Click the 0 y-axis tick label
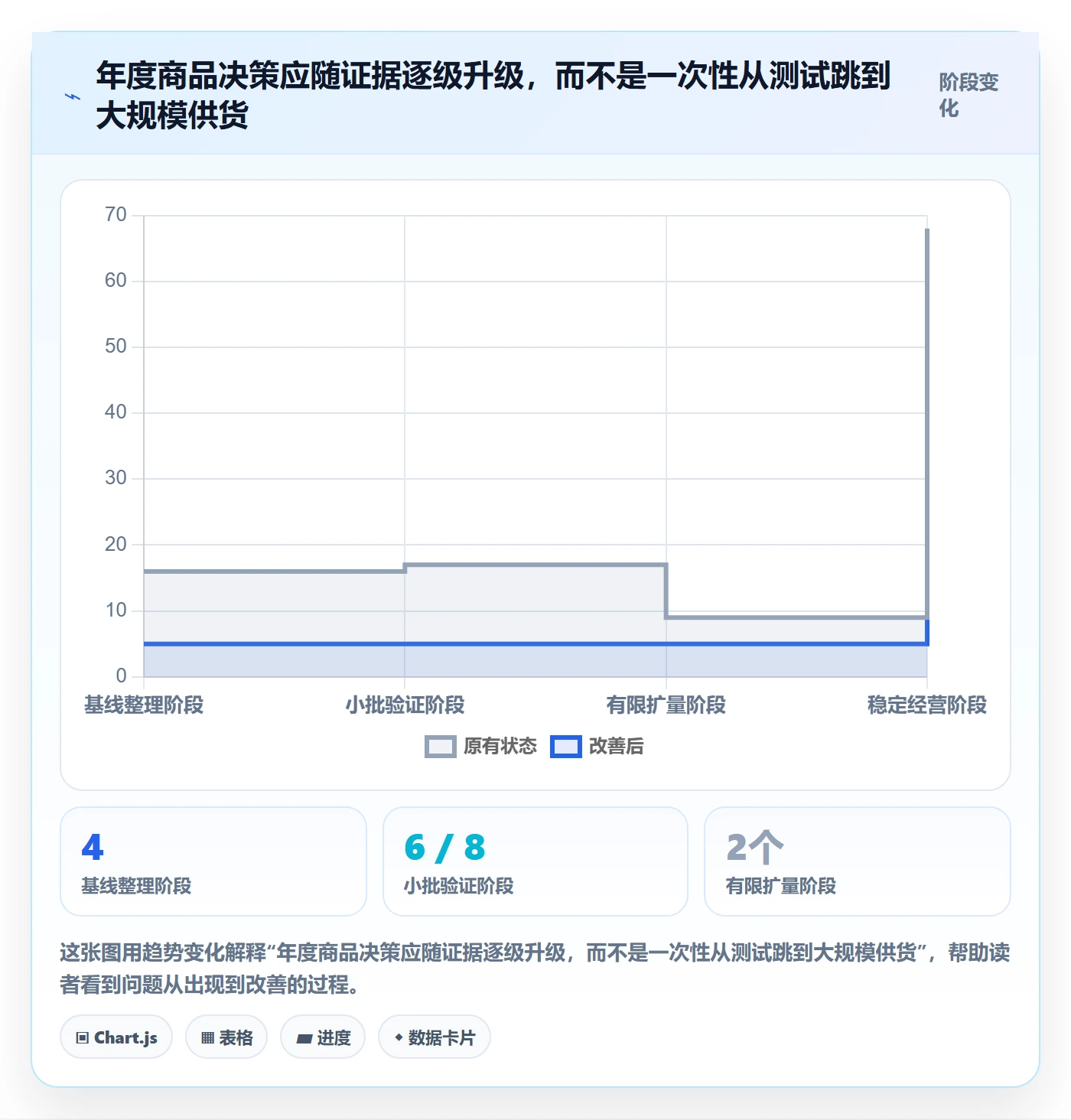This screenshot has height=1120, width=1071. 121,676
